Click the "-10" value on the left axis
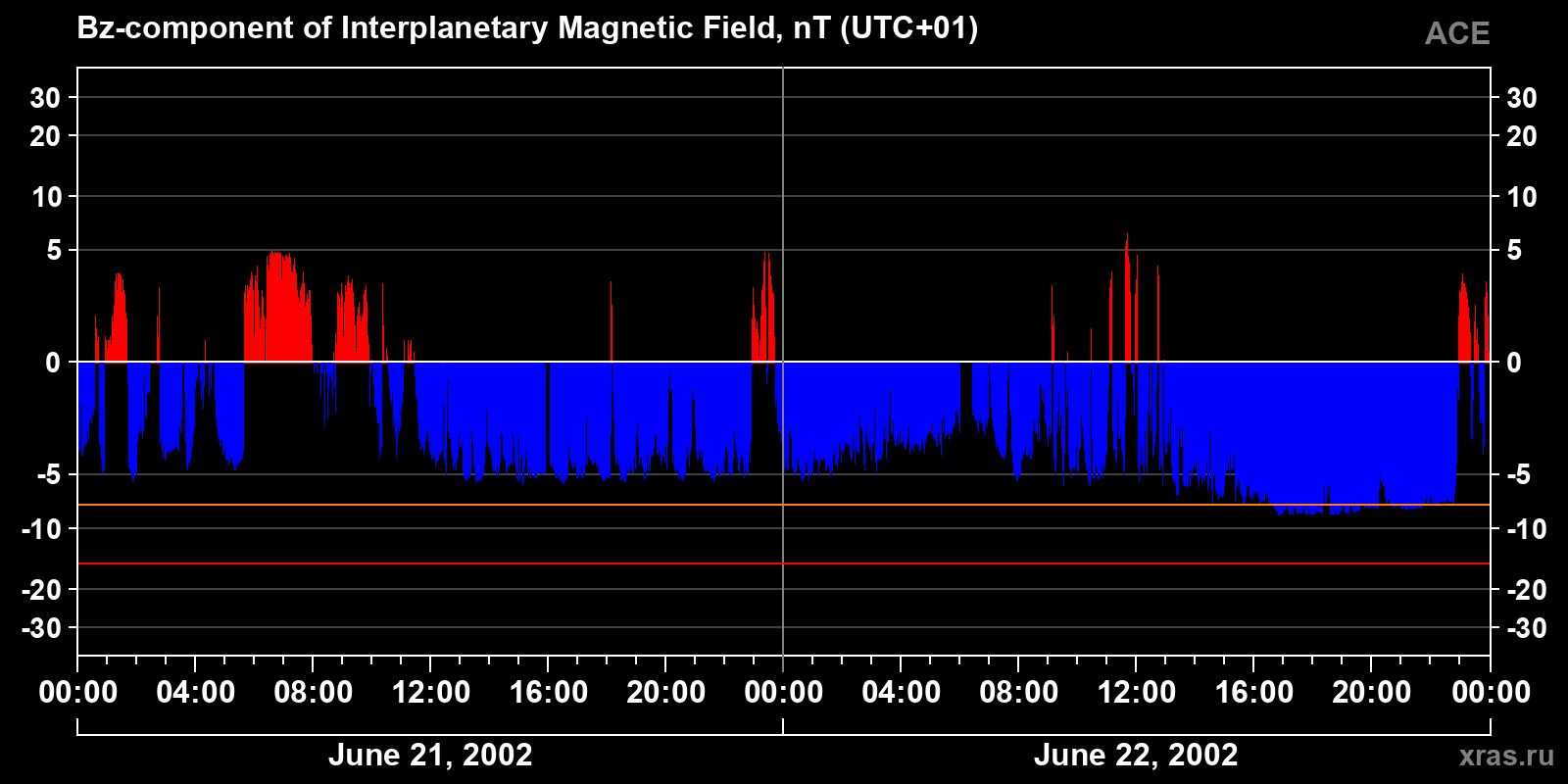The image size is (1568, 784). point(41,529)
